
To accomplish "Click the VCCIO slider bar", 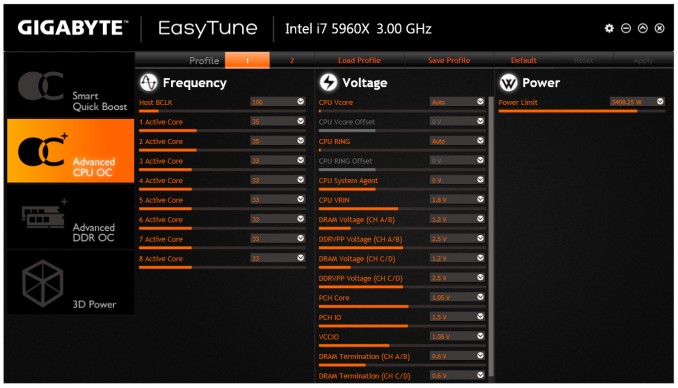I will (402, 346).
